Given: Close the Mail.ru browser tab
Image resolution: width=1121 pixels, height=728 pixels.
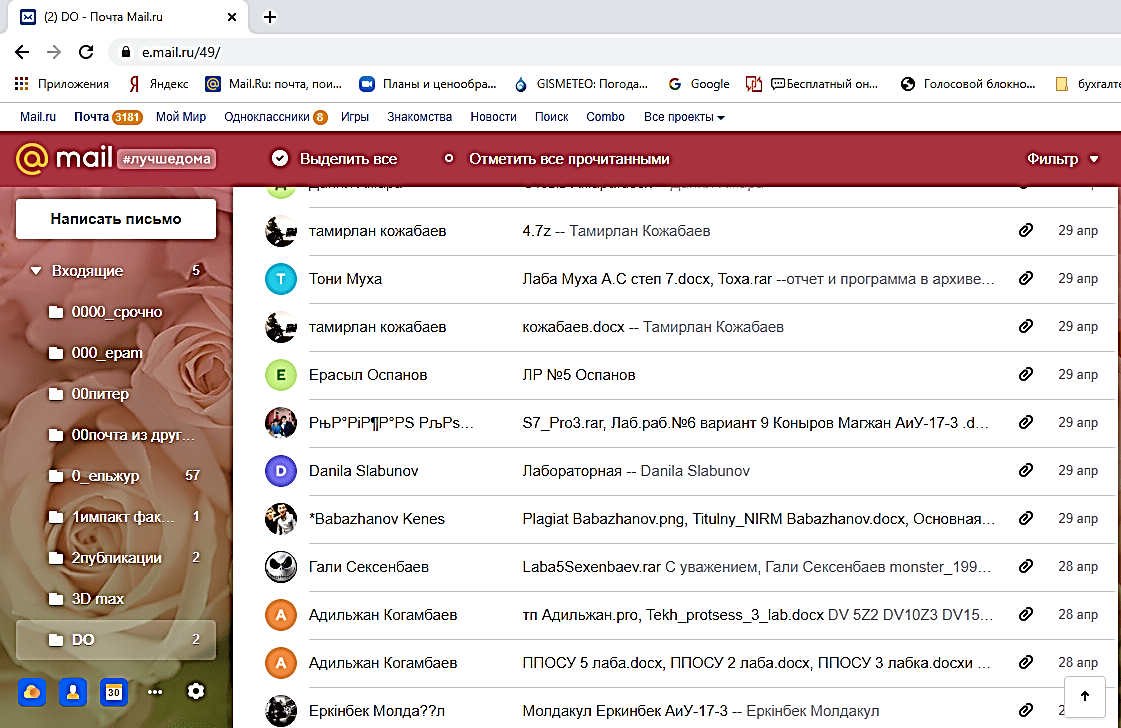Looking at the screenshot, I should pyautogui.click(x=232, y=17).
